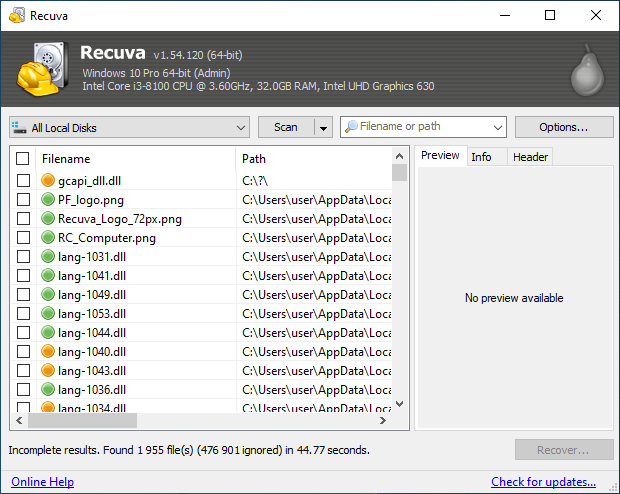Click the Piriform pear logo icon
The image size is (620, 494).
click(585, 71)
